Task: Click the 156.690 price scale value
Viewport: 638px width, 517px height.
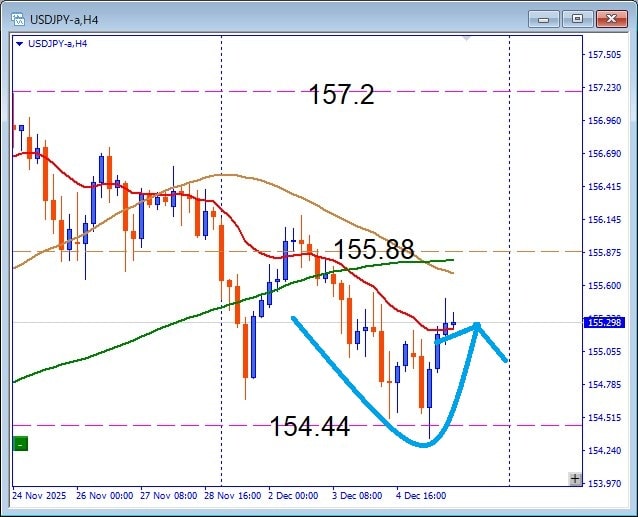Action: pyautogui.click(x=605, y=153)
